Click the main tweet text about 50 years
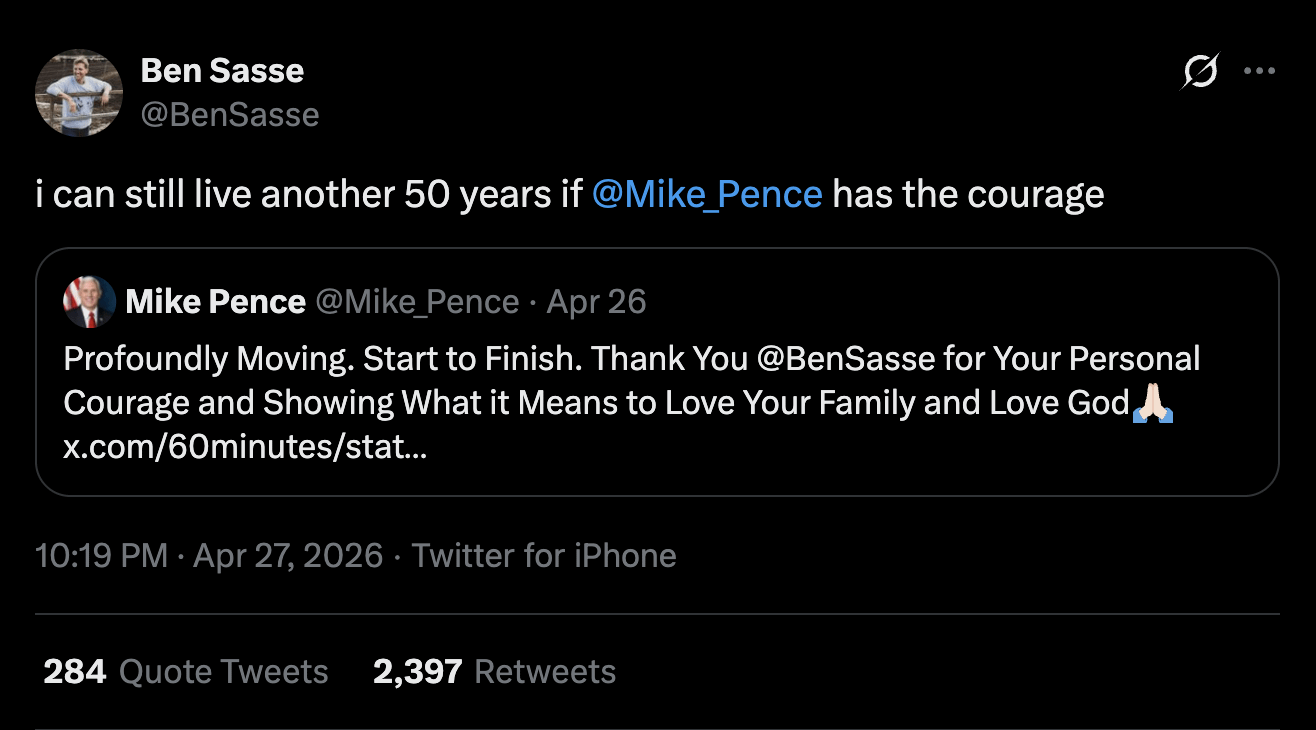The width and height of the screenshot is (1316, 730). pyautogui.click(x=310, y=193)
